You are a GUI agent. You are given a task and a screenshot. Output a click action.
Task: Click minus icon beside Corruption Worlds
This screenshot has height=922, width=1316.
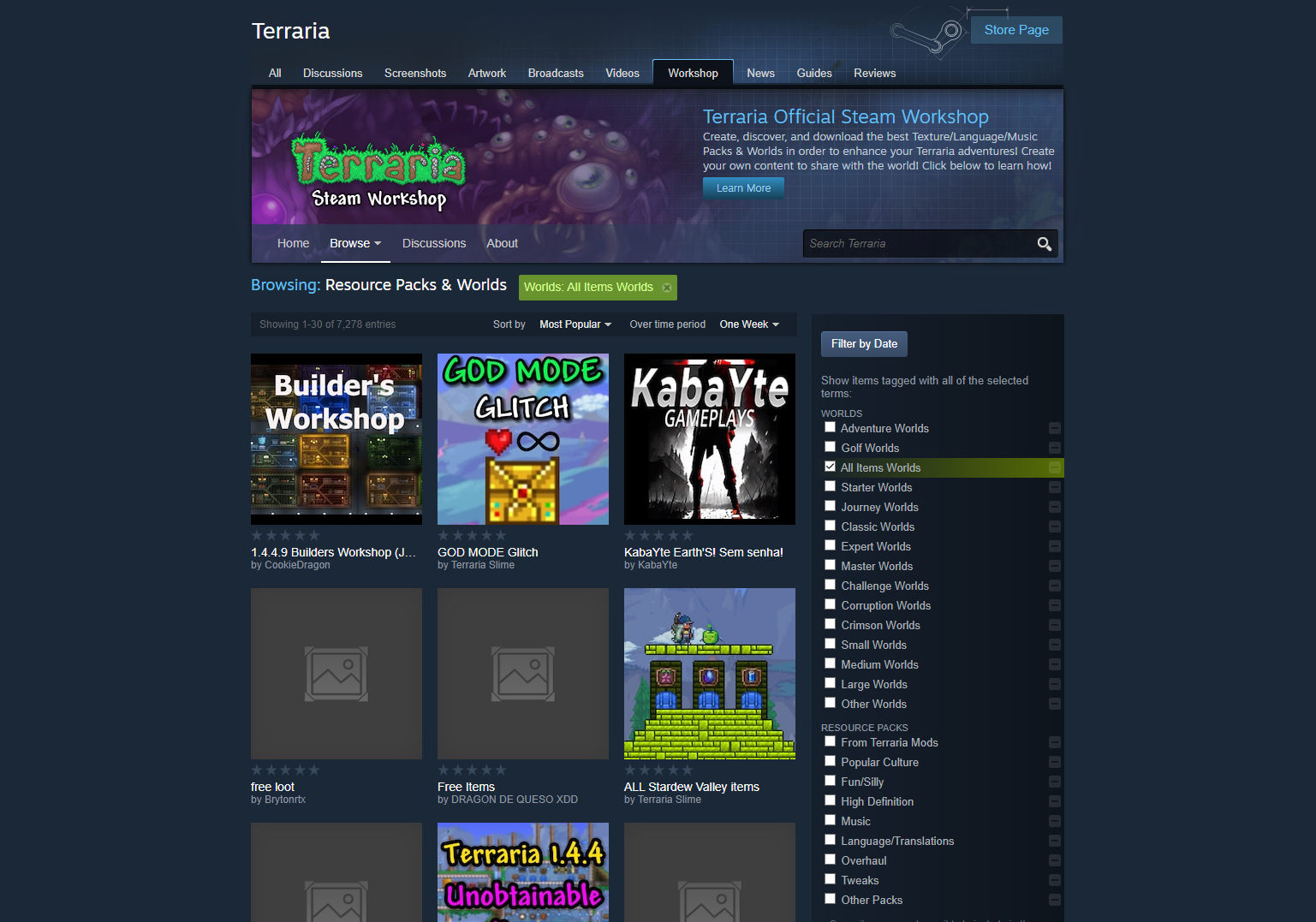coord(1055,605)
